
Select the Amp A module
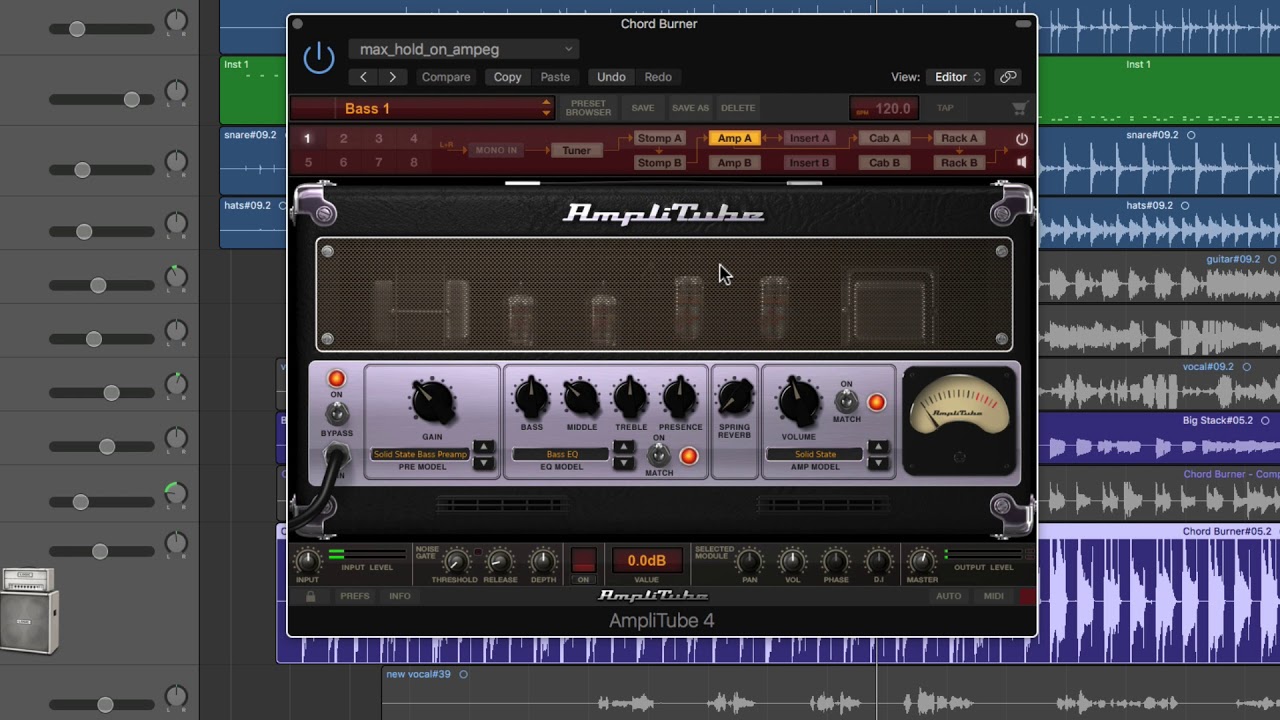coord(734,138)
